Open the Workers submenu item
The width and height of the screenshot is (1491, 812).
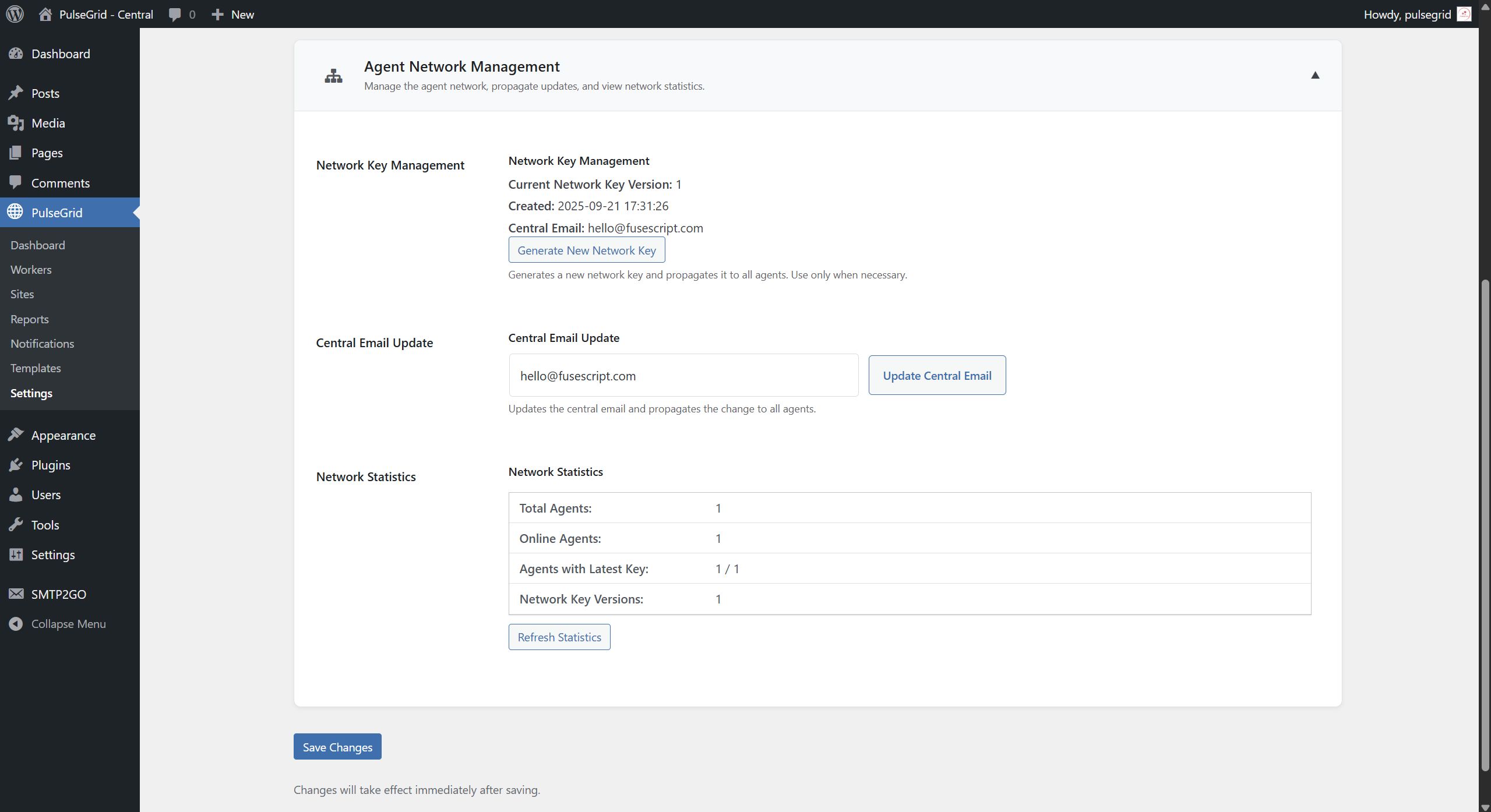coord(31,270)
